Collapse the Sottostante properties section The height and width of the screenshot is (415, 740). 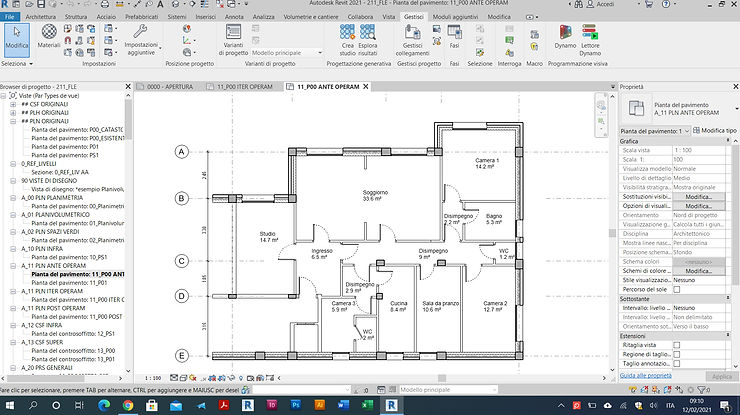(728, 298)
